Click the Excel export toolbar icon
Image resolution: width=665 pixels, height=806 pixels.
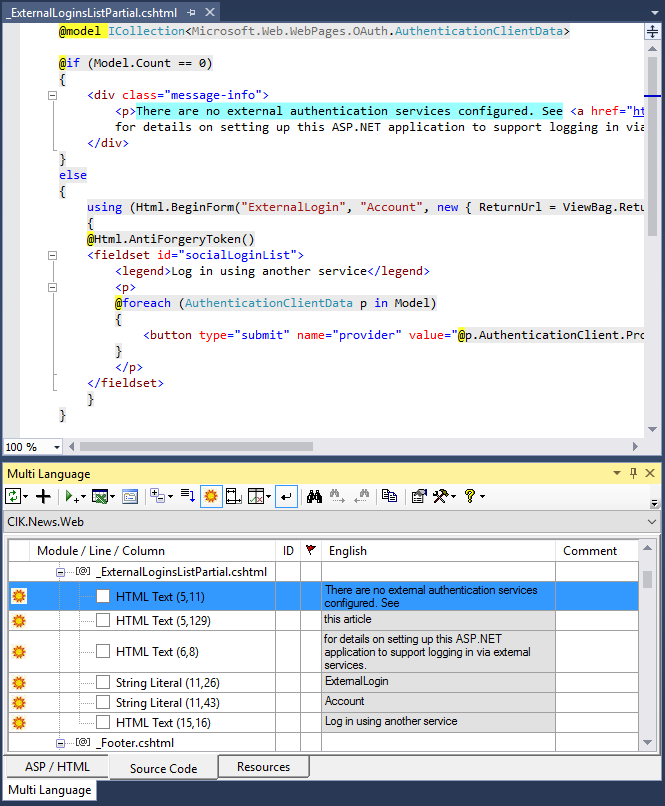101,496
